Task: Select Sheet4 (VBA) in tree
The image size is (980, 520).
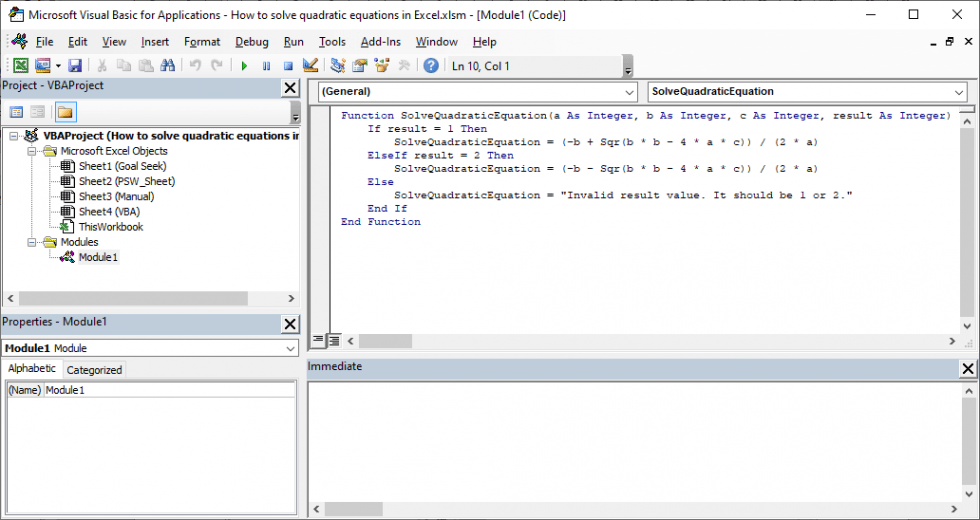Action: [109, 212]
